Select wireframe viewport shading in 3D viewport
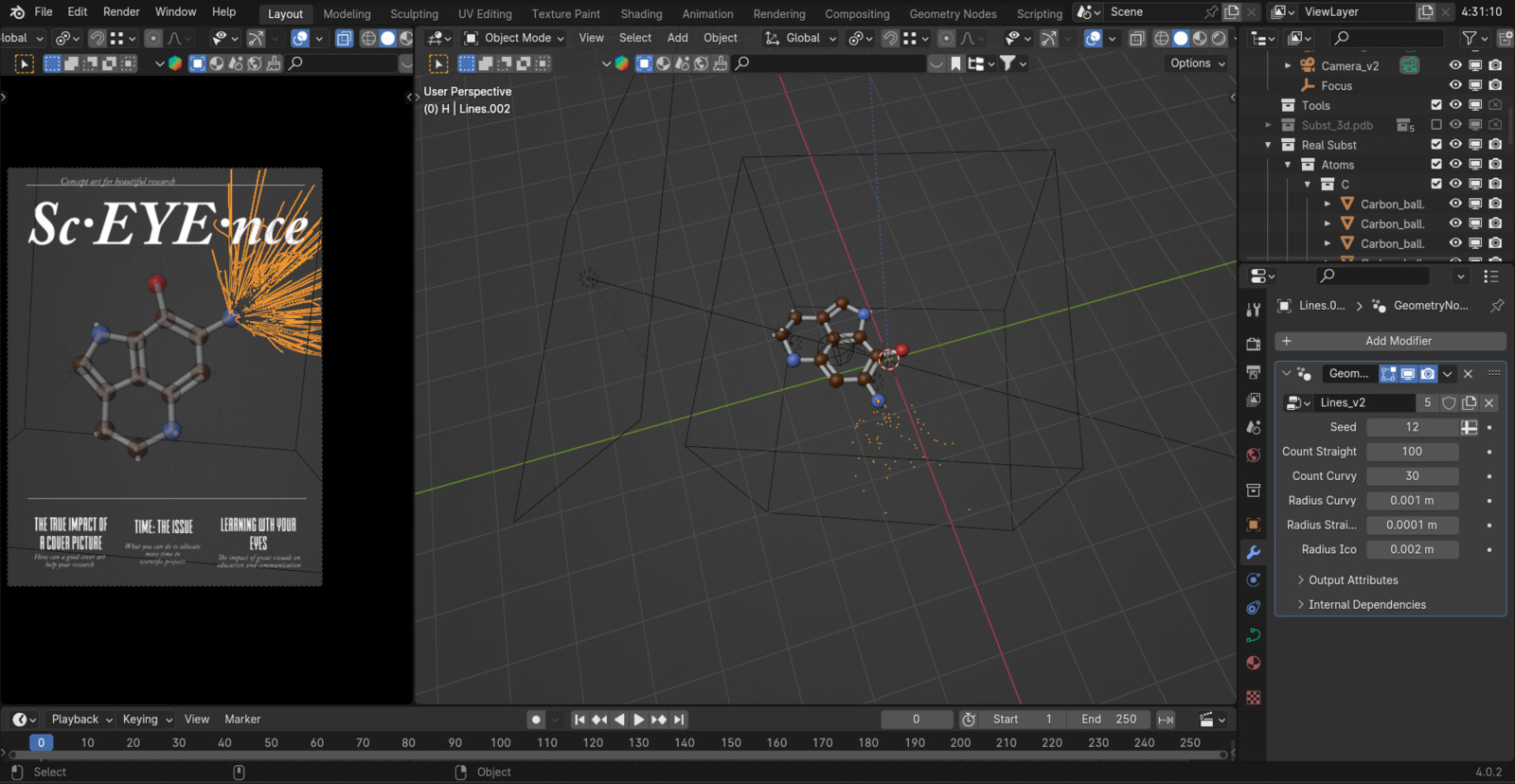 click(x=1161, y=38)
